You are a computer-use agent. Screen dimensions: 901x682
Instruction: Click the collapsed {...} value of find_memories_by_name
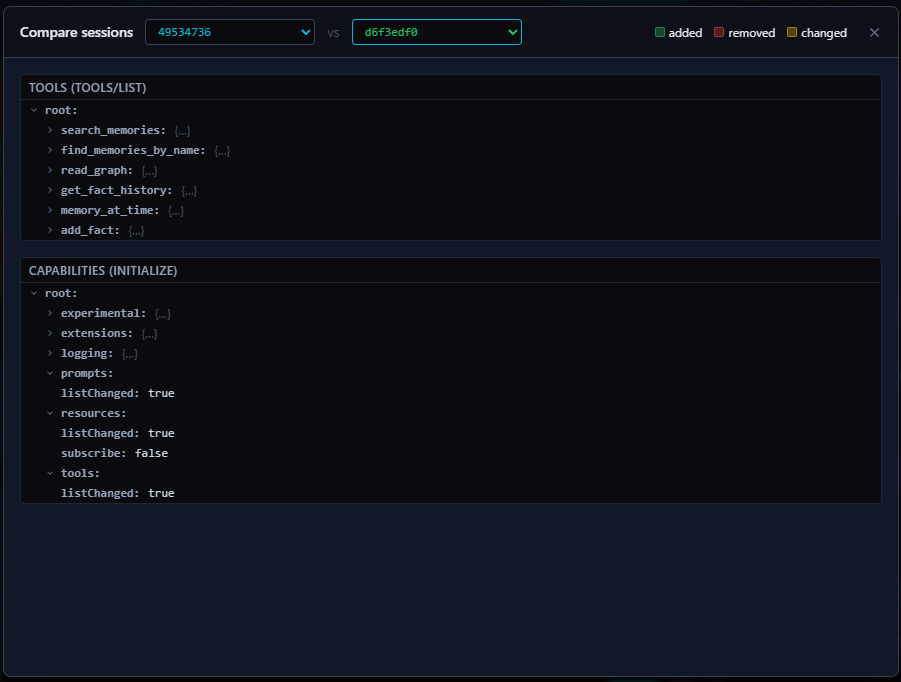222,151
